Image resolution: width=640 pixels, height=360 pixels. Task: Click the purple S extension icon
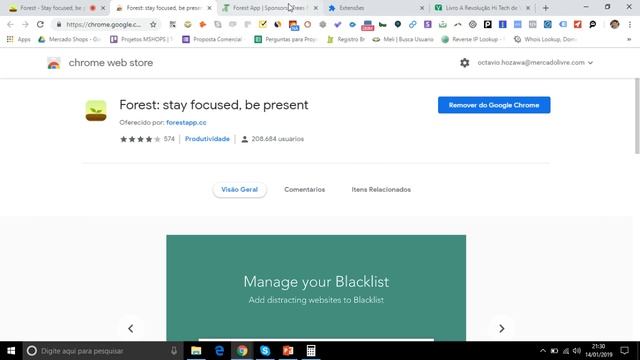(427, 24)
